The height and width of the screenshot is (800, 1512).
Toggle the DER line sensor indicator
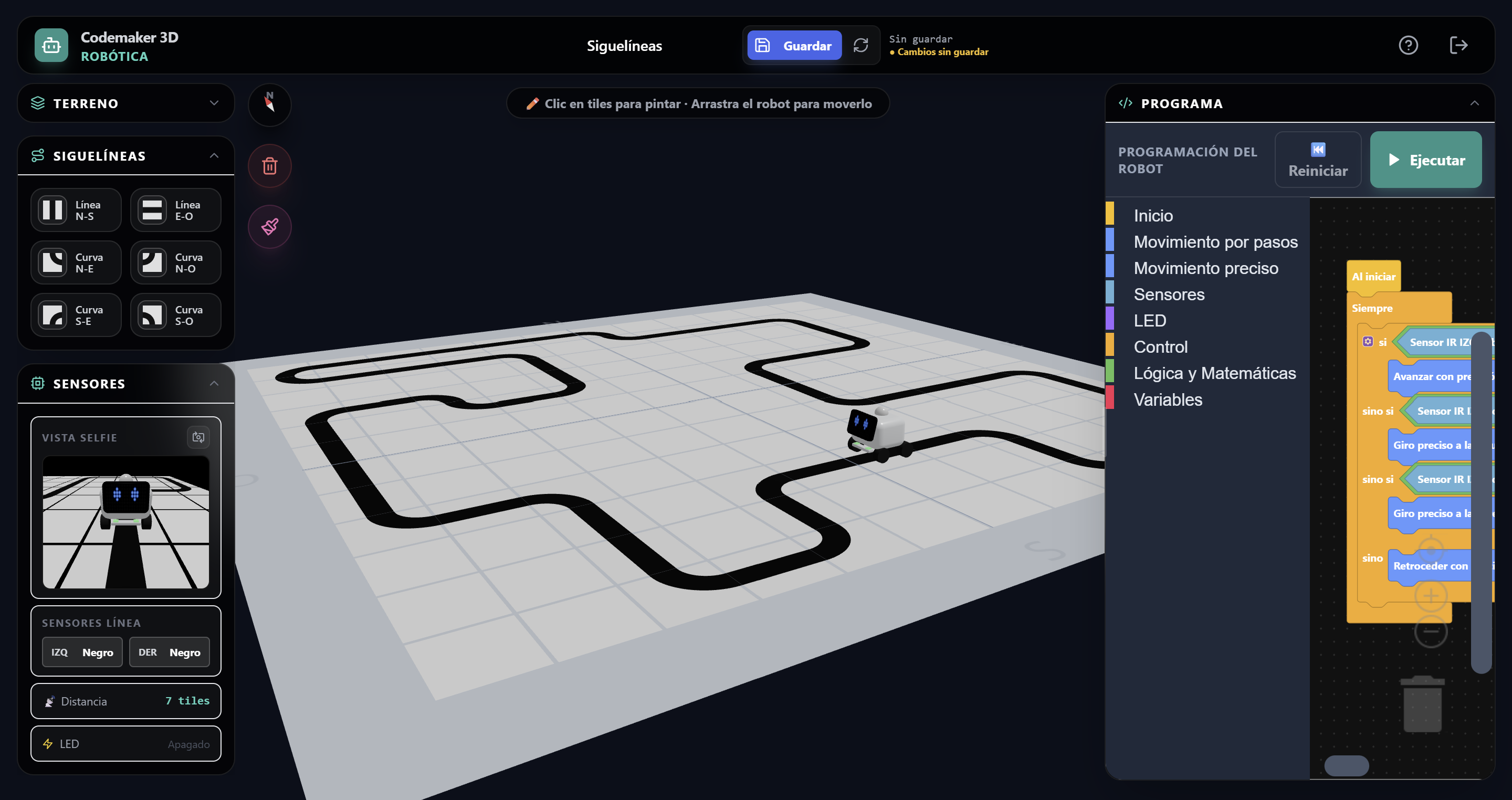pyautogui.click(x=170, y=651)
